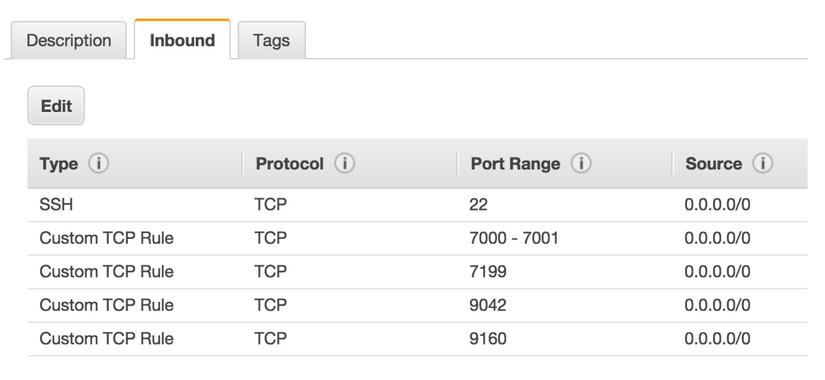Viewport: 825px width, 380px height.
Task: Select the port 7000 - 7001 rule row
Action: [417, 238]
